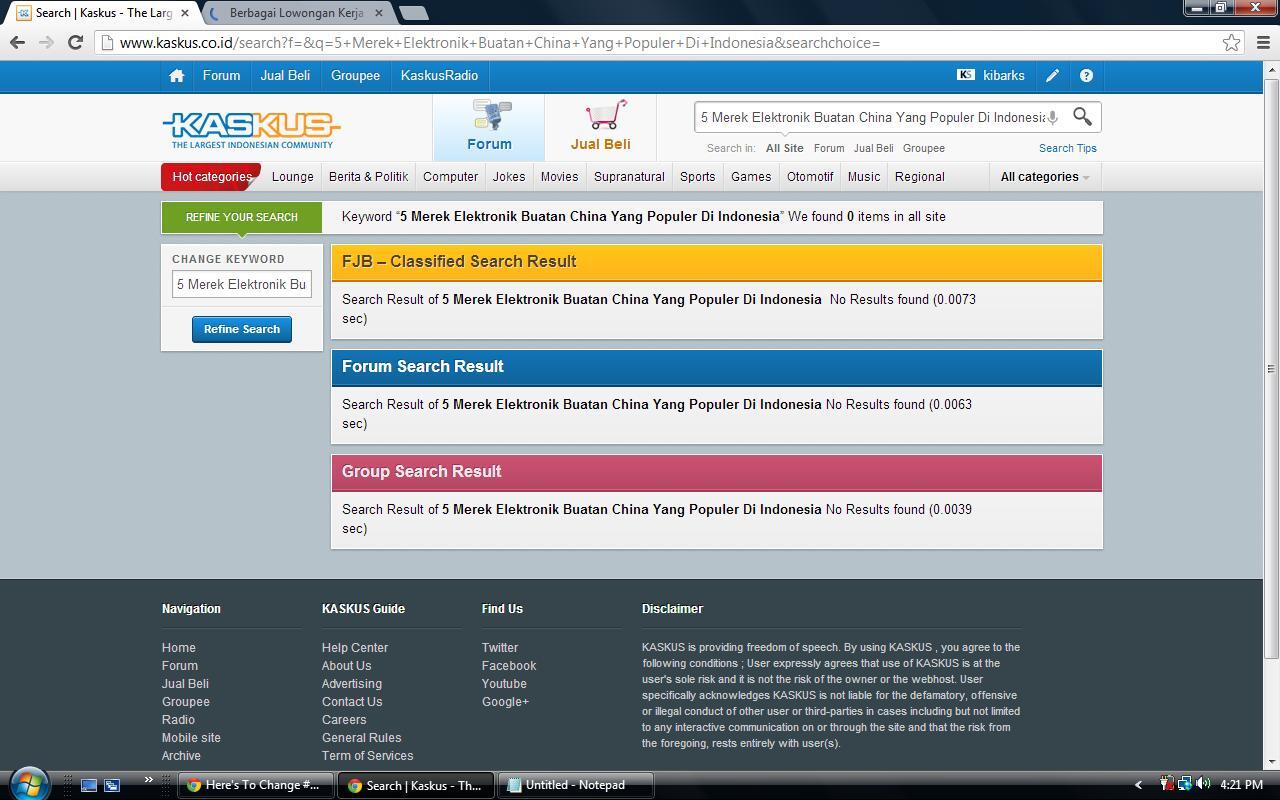Click the KASKUS logo
The height and width of the screenshot is (800, 1280).
(251, 130)
